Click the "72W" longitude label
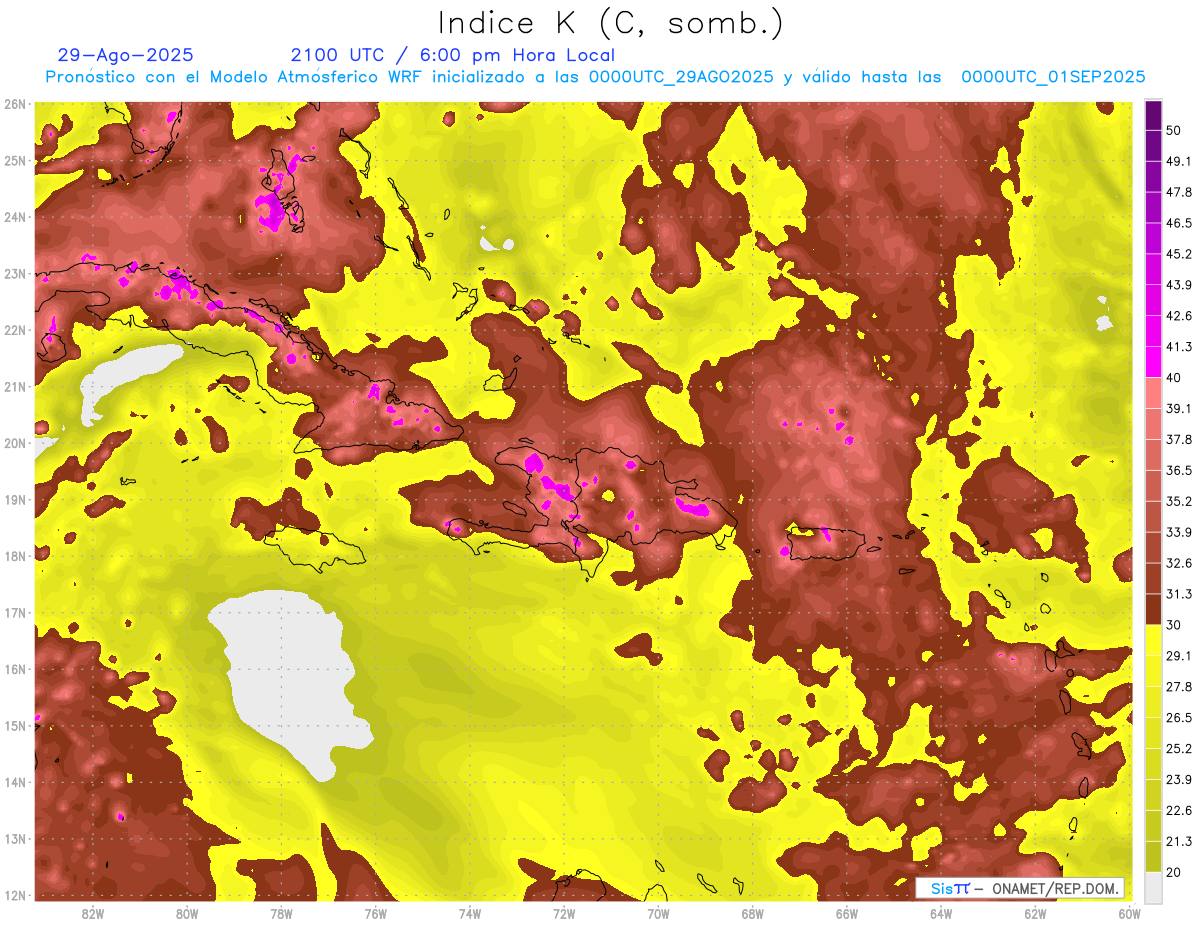Screen dimensions: 1200x927 click(564, 914)
